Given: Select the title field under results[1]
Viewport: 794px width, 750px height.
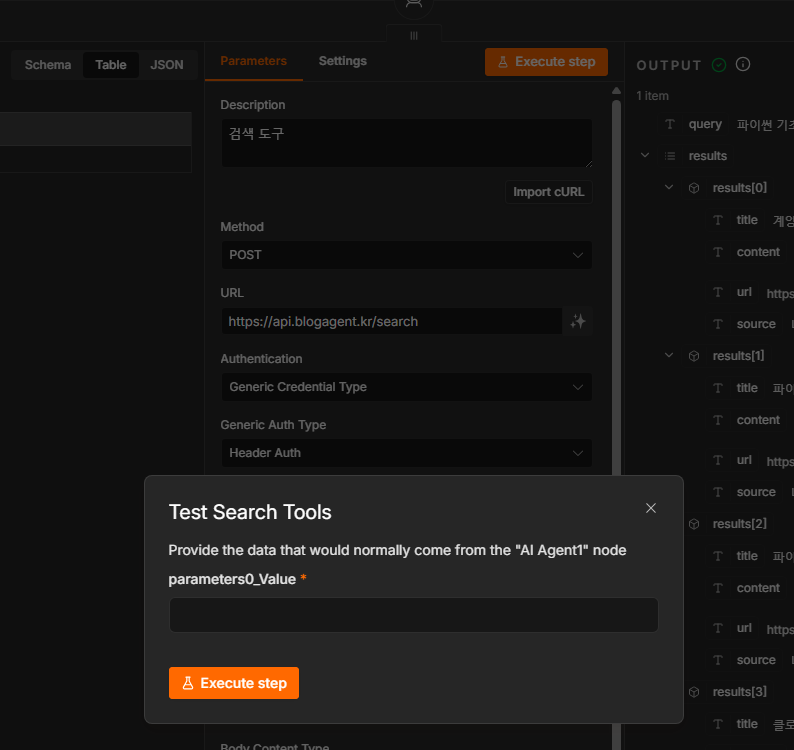Looking at the screenshot, I should pos(747,388).
